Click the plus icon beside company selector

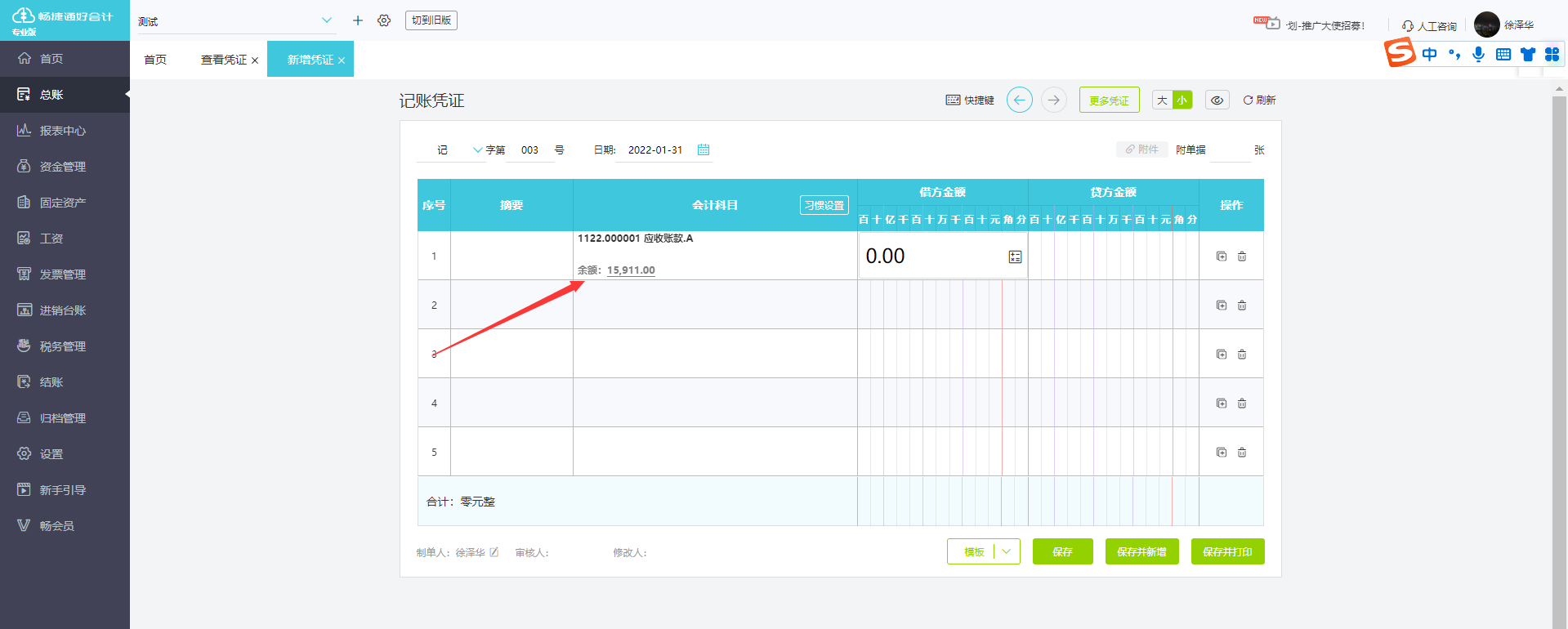[x=358, y=20]
